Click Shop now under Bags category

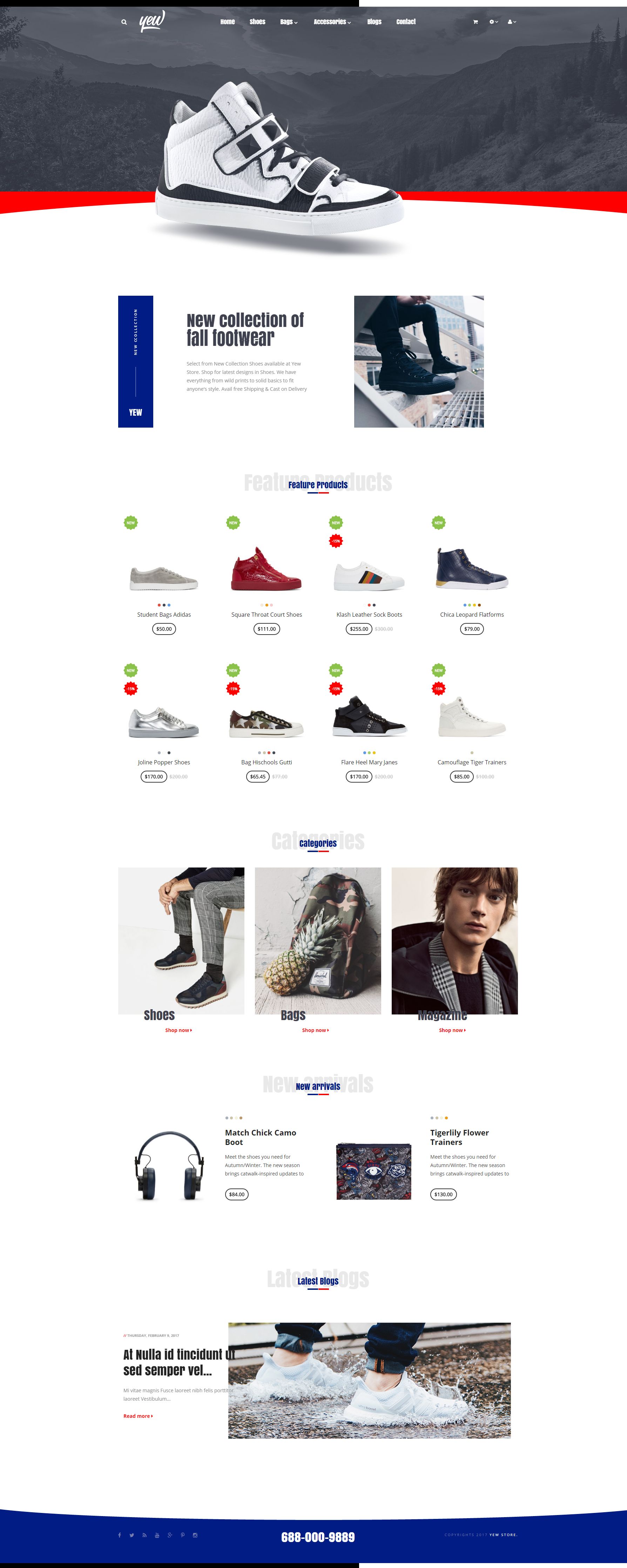point(315,1030)
